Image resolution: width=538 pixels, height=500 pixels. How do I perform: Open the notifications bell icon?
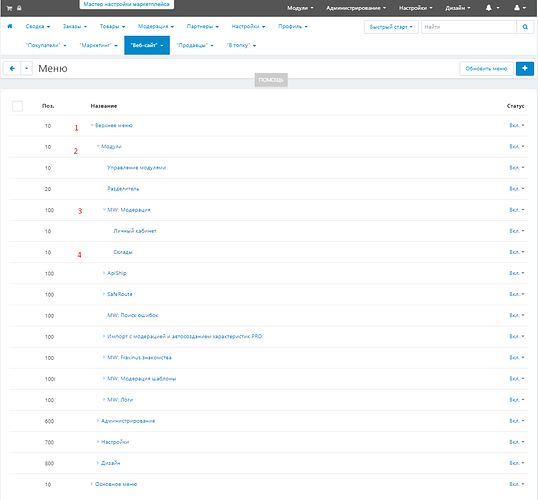tap(489, 8)
